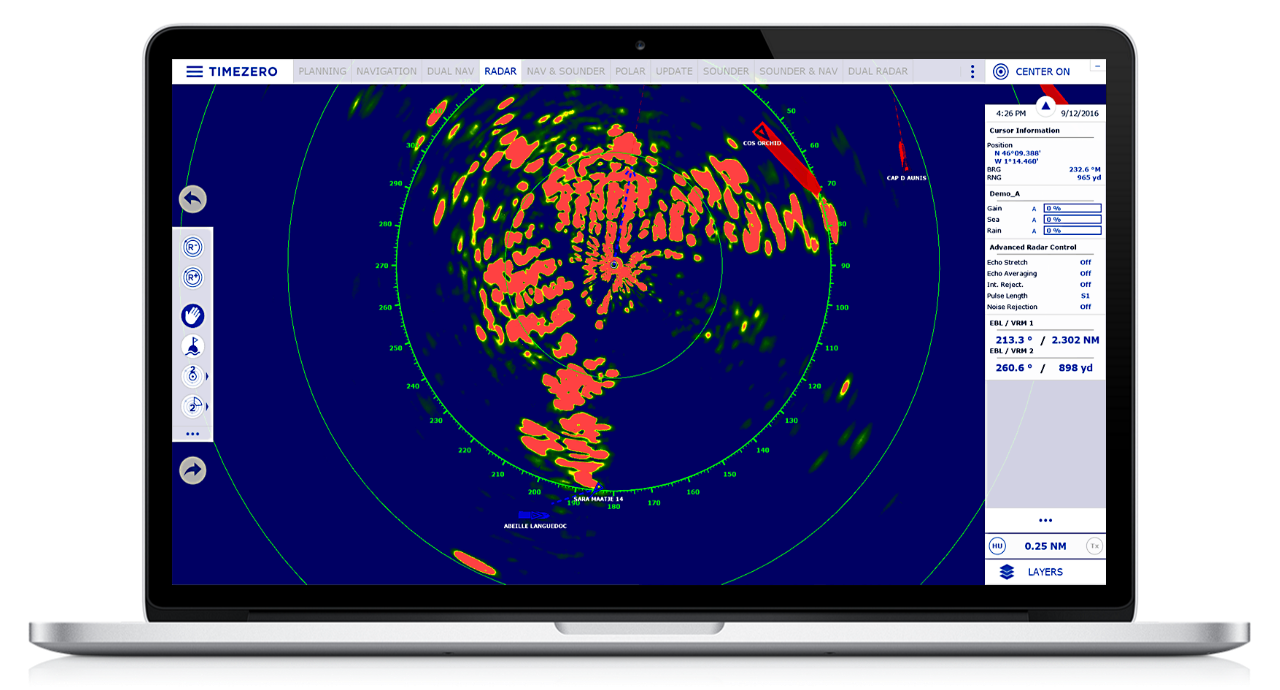Toggle Echo Stretch Off setting

[1085, 262]
